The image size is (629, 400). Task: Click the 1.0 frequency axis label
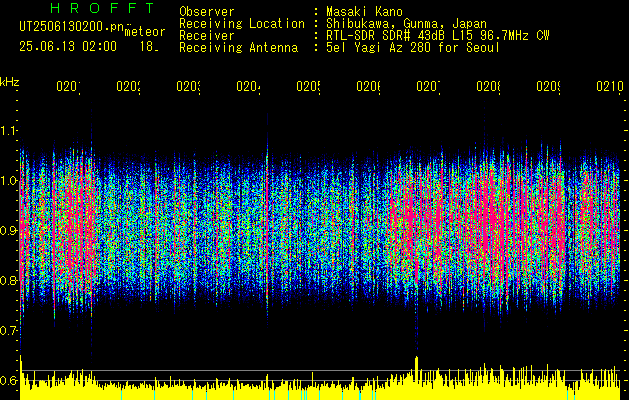tap(9, 181)
